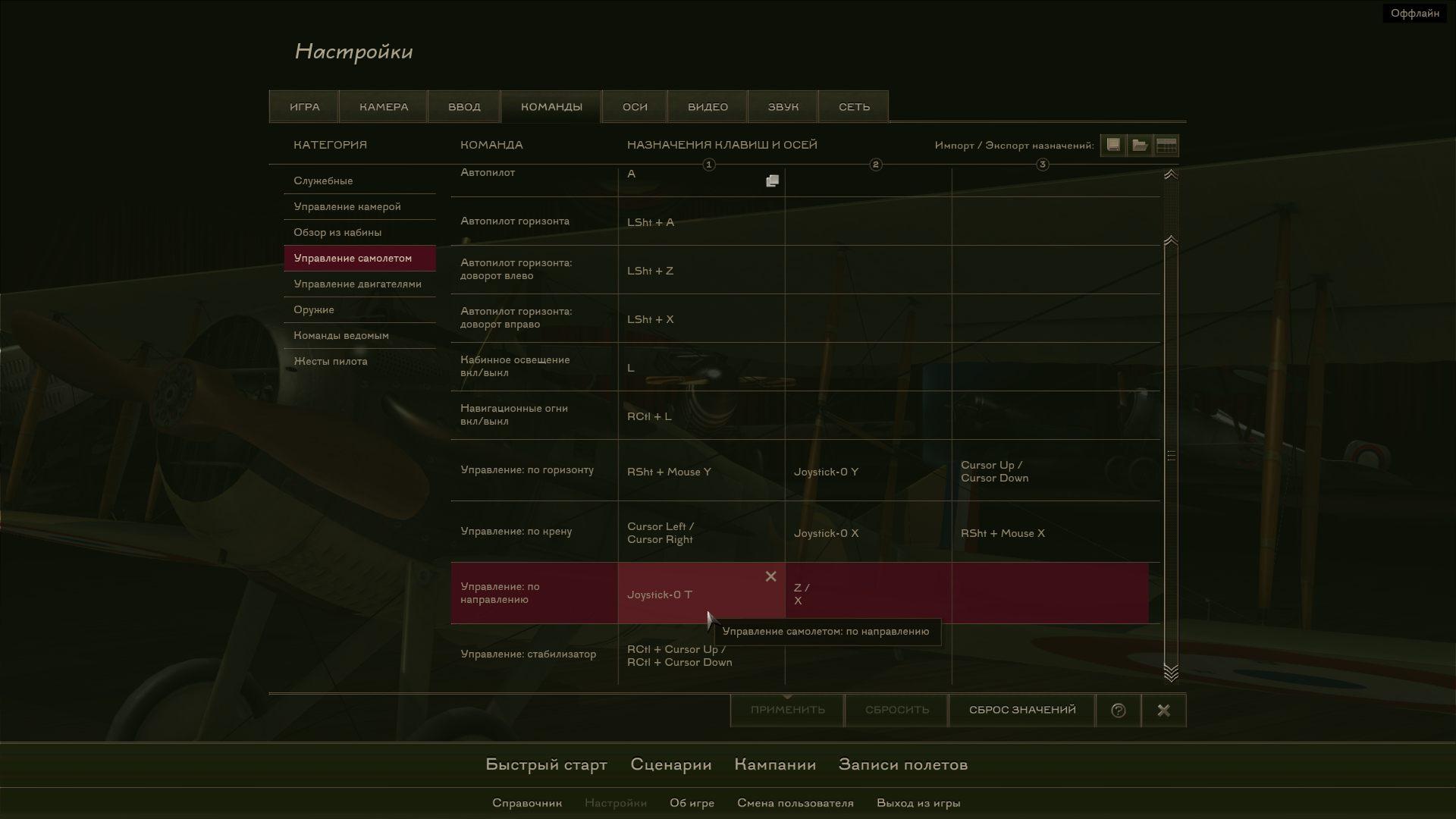Click the Z / X assignment cell

[x=868, y=594]
